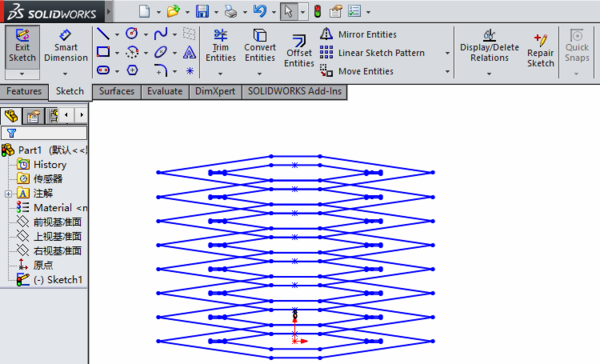Click the New document icon
Viewport: 600px width, 364px height.
tap(144, 11)
